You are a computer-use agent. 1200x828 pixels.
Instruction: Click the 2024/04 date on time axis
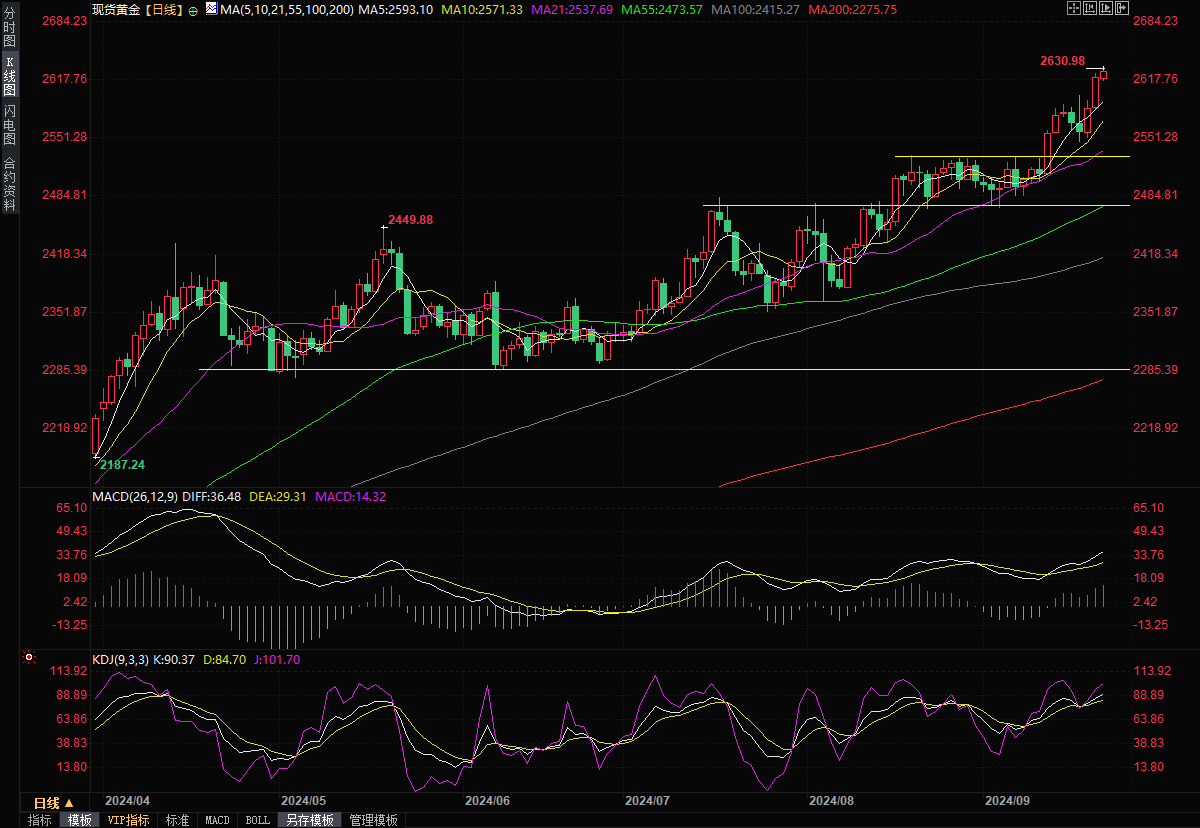point(128,801)
